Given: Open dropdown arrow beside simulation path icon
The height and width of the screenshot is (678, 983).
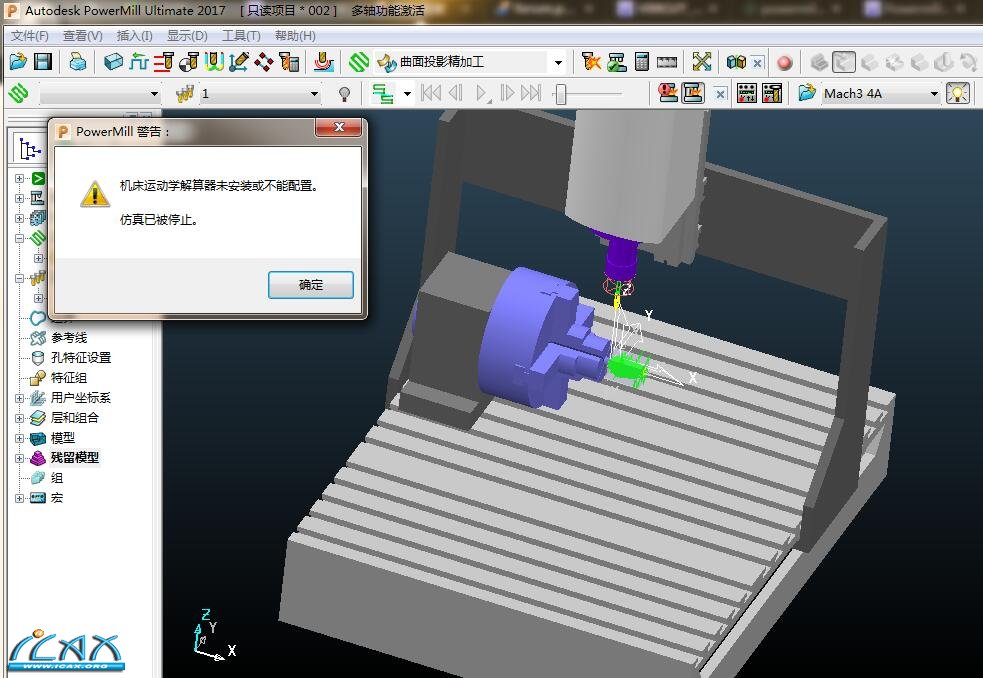Looking at the screenshot, I should pyautogui.click(x=407, y=94).
